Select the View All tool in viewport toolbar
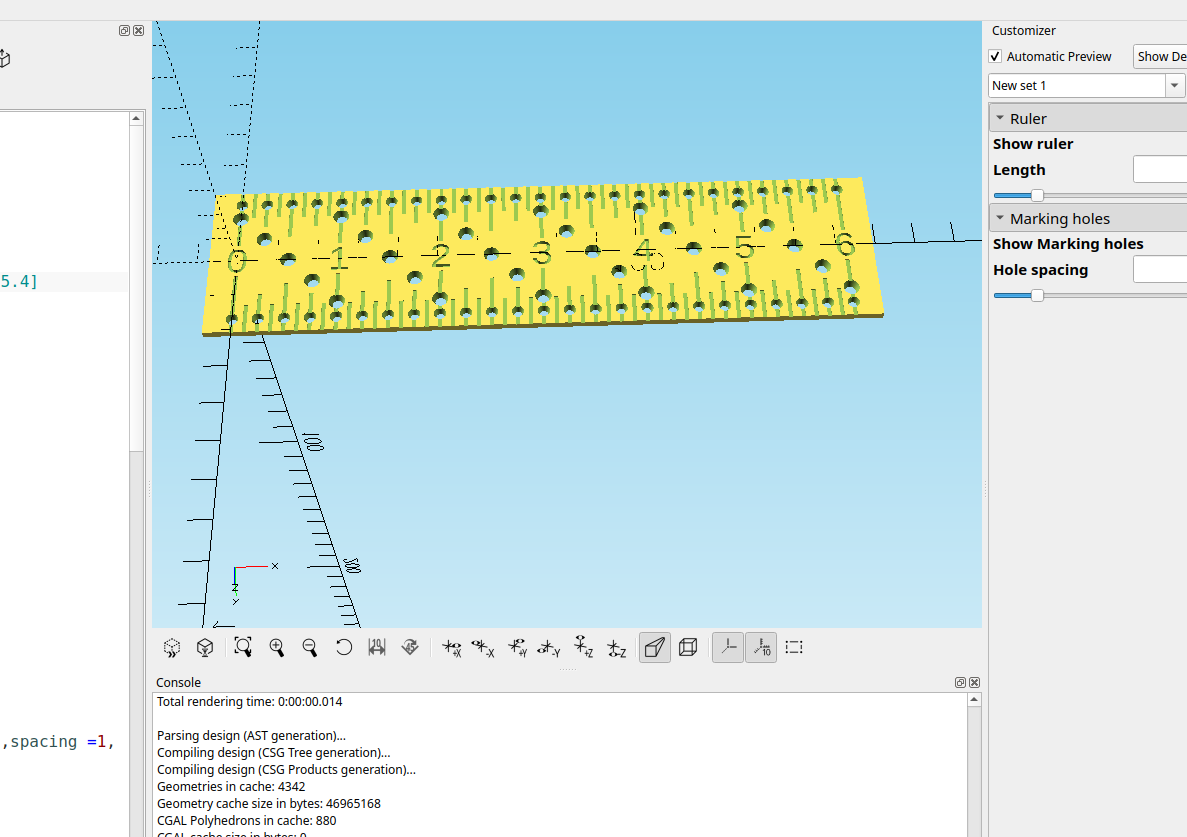The image size is (1187, 837). pyautogui.click(x=243, y=647)
